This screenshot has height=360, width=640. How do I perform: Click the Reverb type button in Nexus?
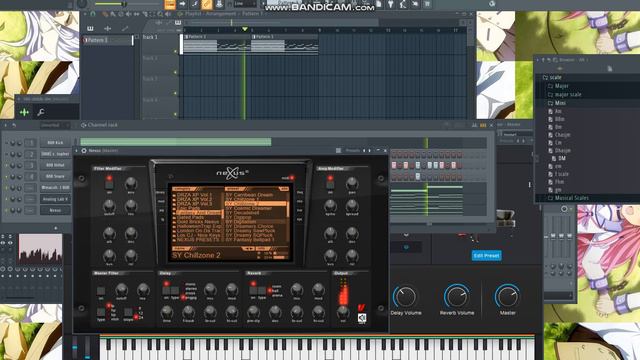(262, 291)
